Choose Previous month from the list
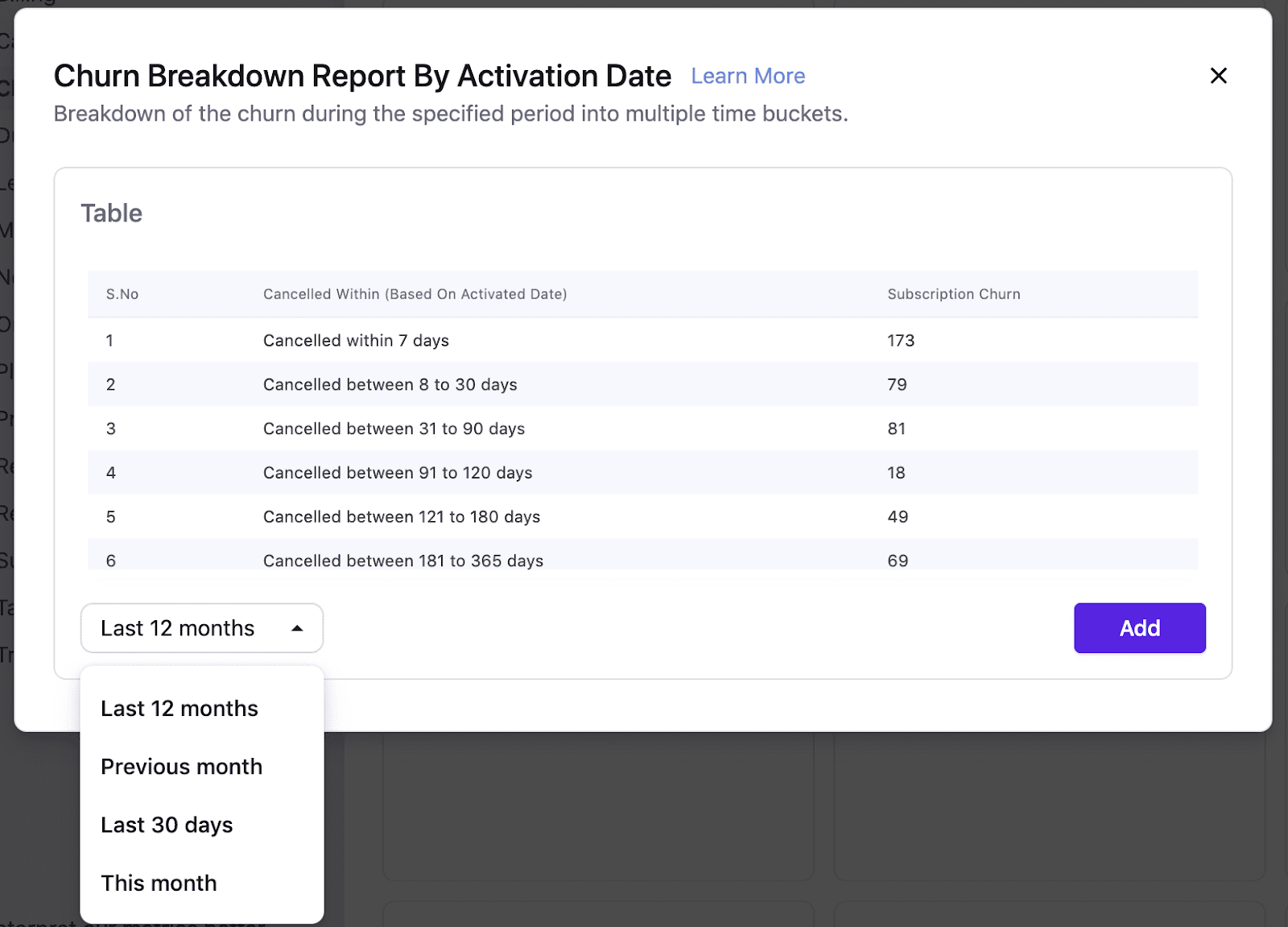 [x=182, y=767]
